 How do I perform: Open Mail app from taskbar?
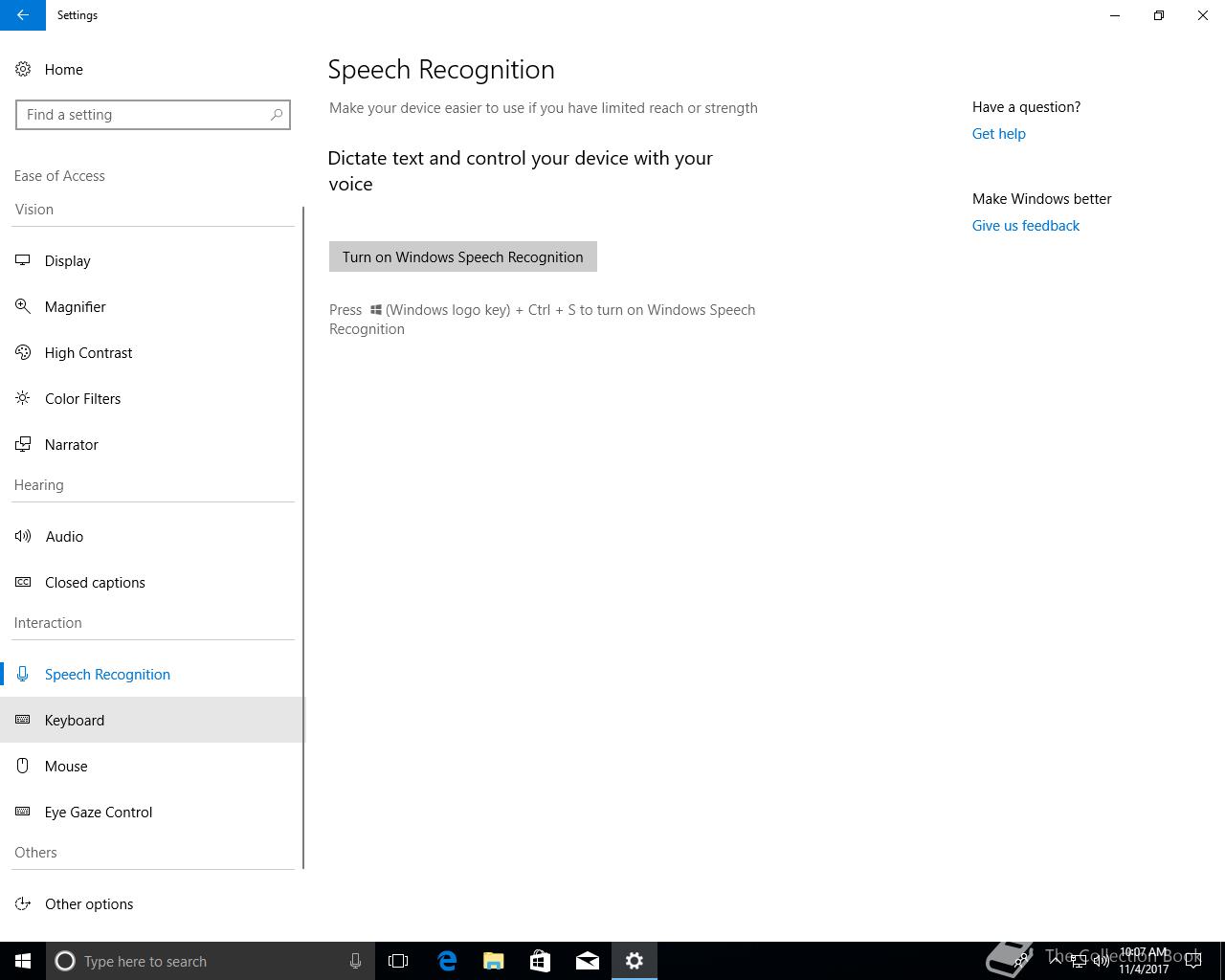587,961
